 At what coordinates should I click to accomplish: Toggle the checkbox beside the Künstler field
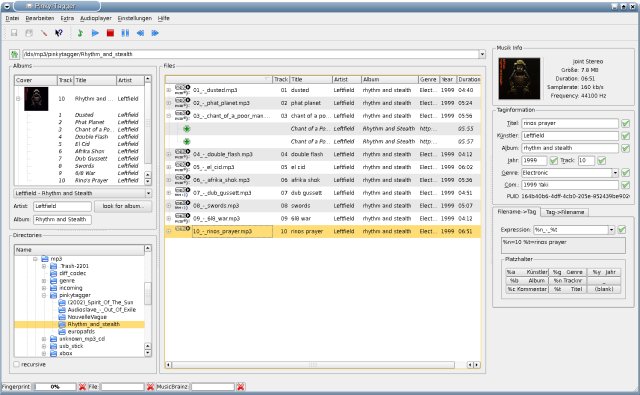625,135
